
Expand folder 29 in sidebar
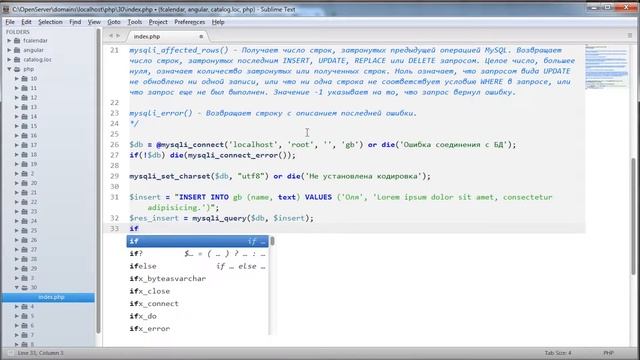(17, 269)
